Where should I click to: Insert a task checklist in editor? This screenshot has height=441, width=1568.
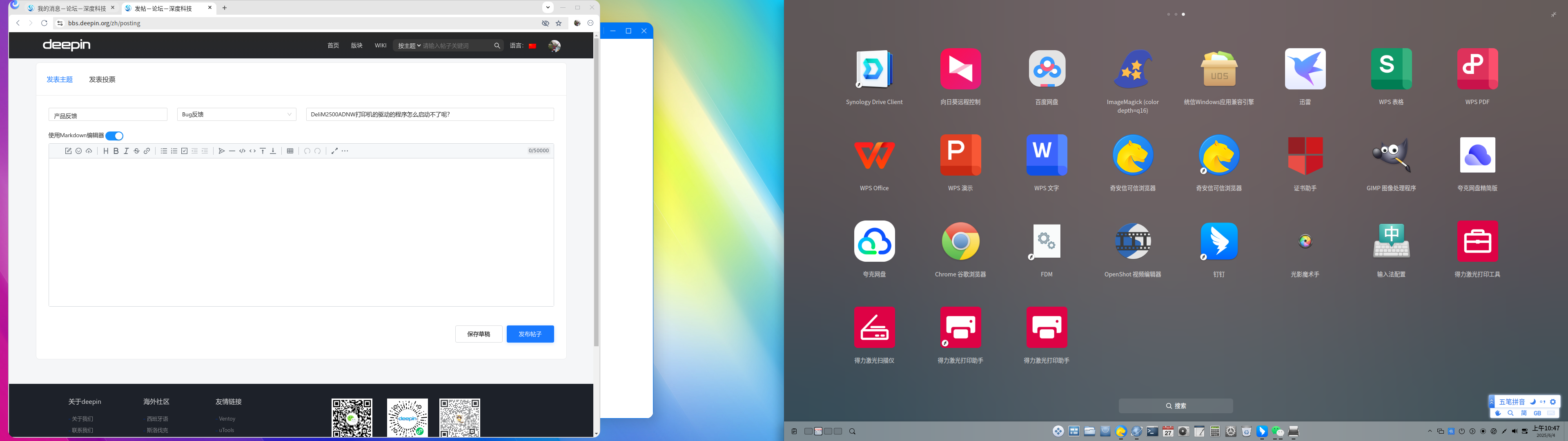pyautogui.click(x=185, y=151)
